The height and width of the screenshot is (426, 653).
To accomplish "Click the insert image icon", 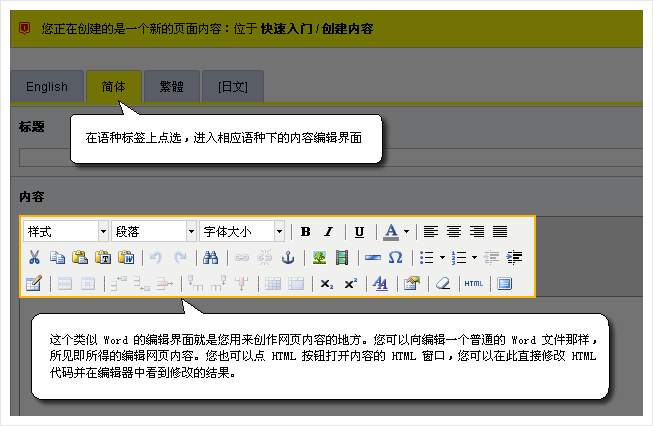I will pos(319,258).
